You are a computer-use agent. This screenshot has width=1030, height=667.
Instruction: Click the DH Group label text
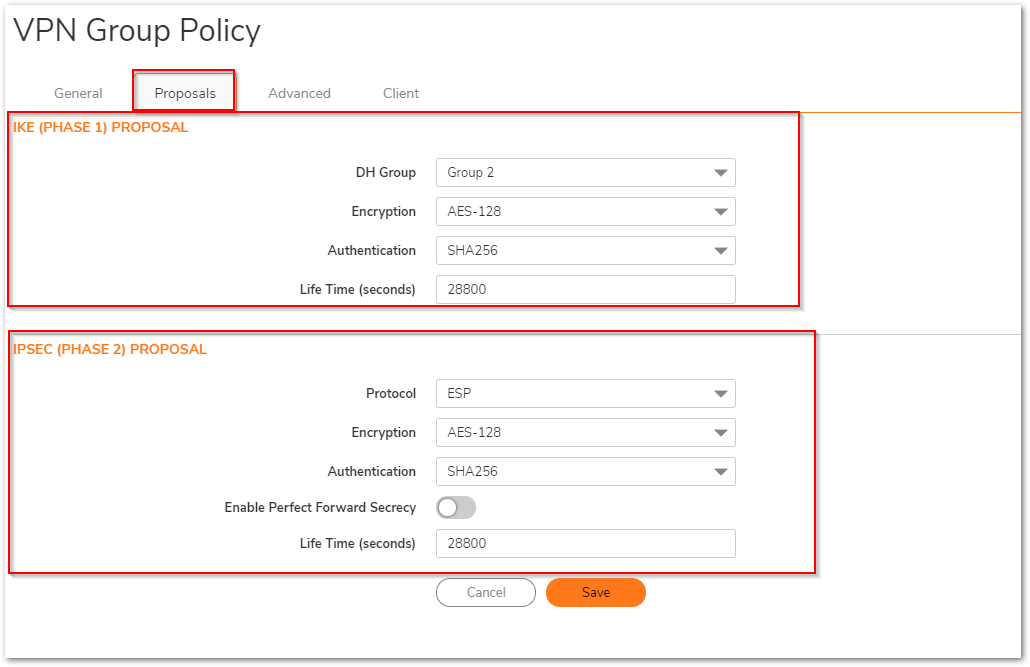click(x=385, y=173)
